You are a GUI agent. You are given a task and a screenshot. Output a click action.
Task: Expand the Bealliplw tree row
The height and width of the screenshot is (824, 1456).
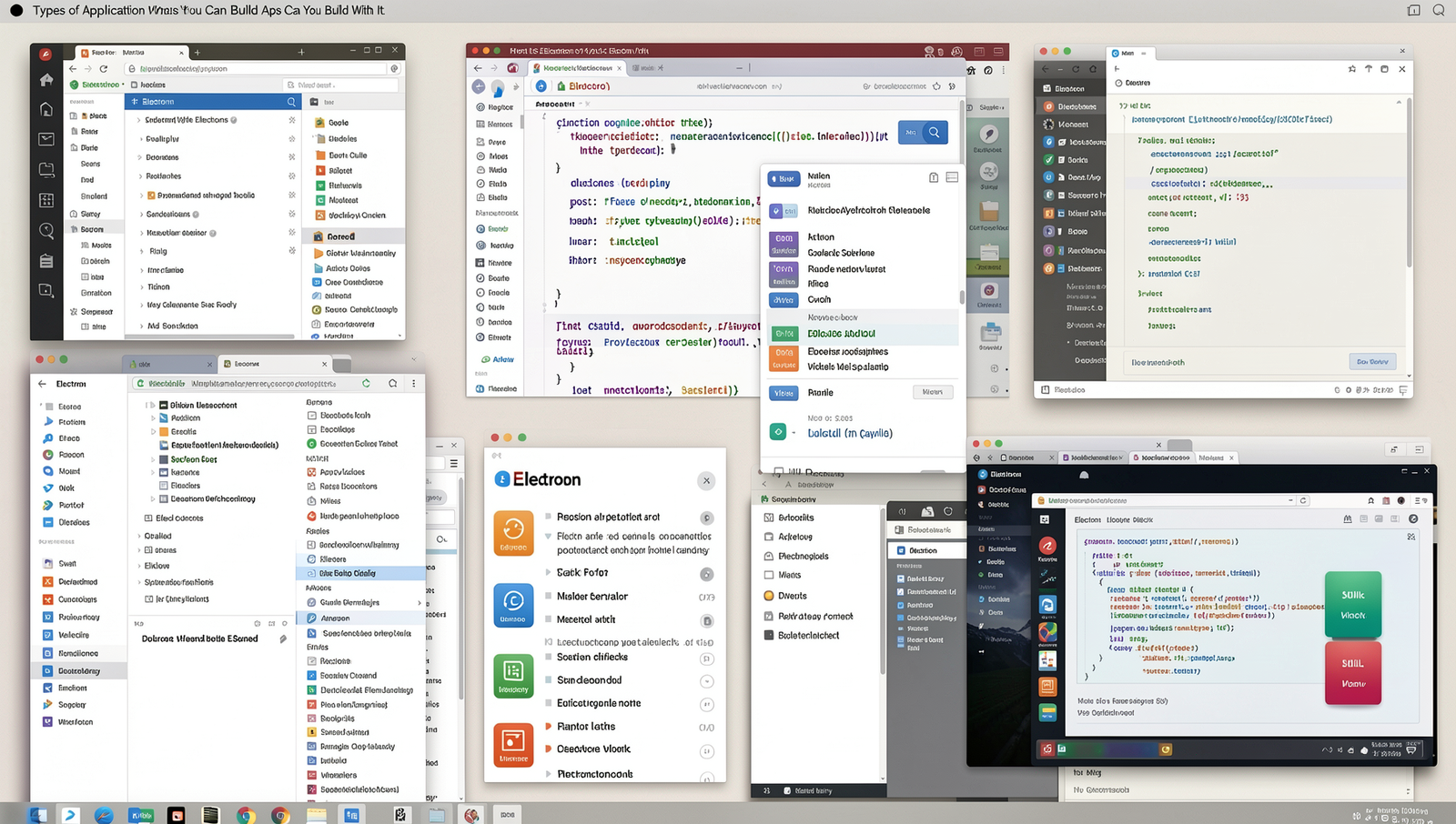(141, 139)
